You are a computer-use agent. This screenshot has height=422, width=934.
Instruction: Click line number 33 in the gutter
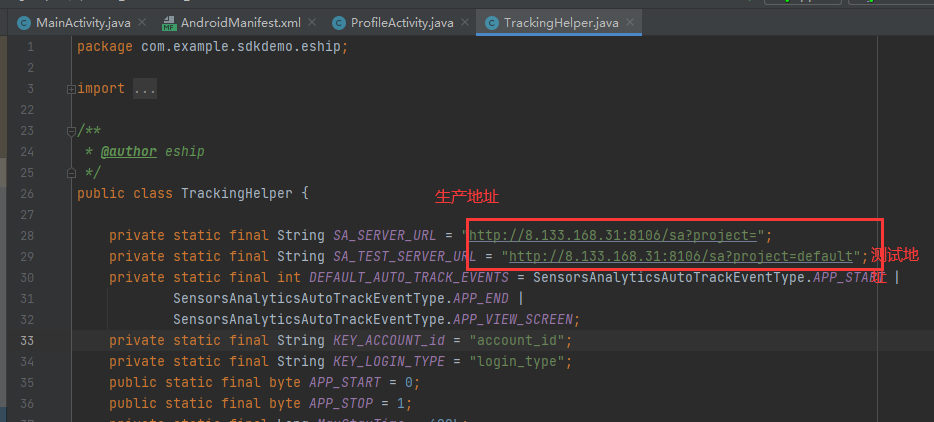pyautogui.click(x=27, y=340)
